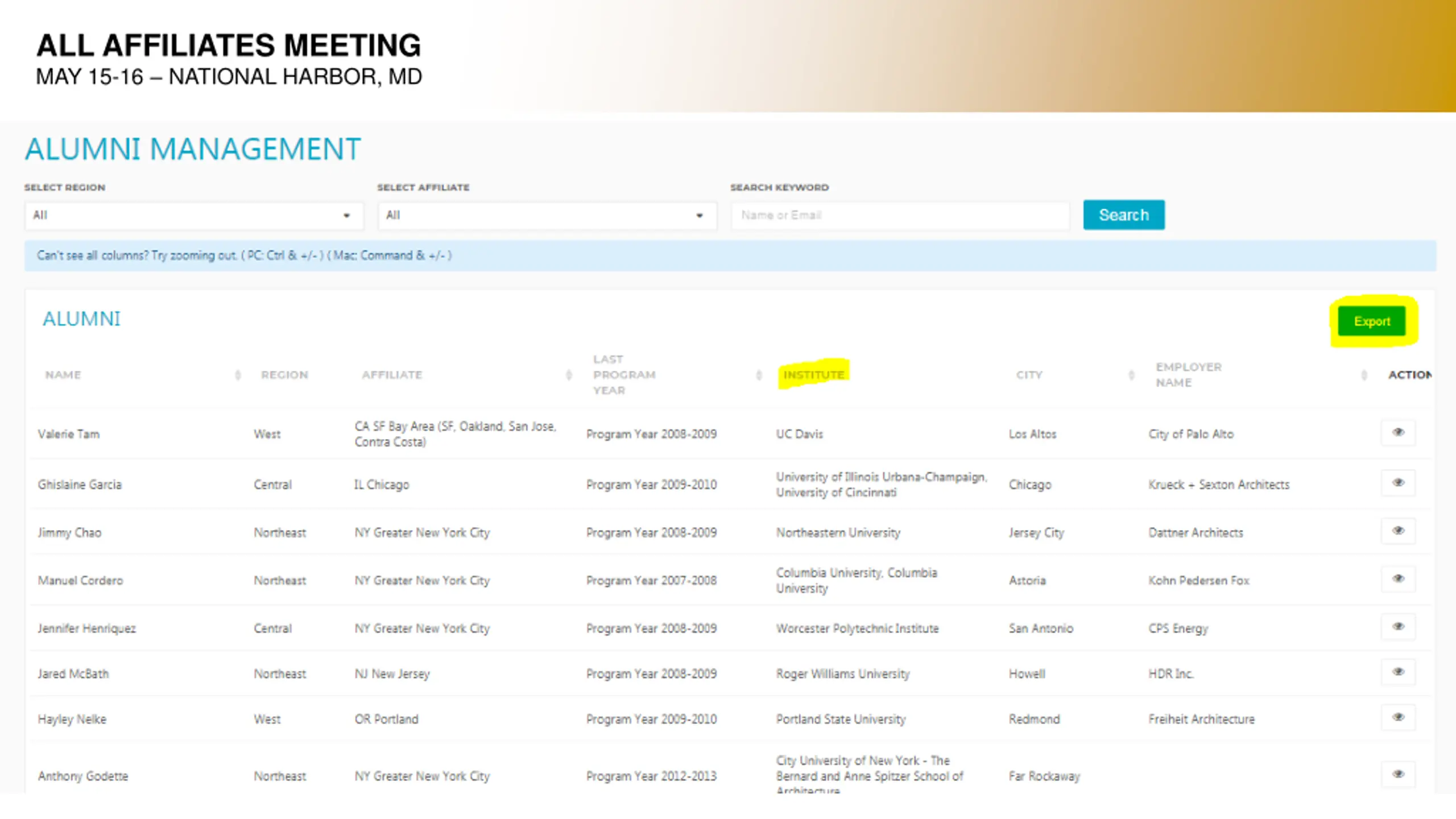View details for Jared McBath
The height and width of the screenshot is (819, 1456).
1398,672
